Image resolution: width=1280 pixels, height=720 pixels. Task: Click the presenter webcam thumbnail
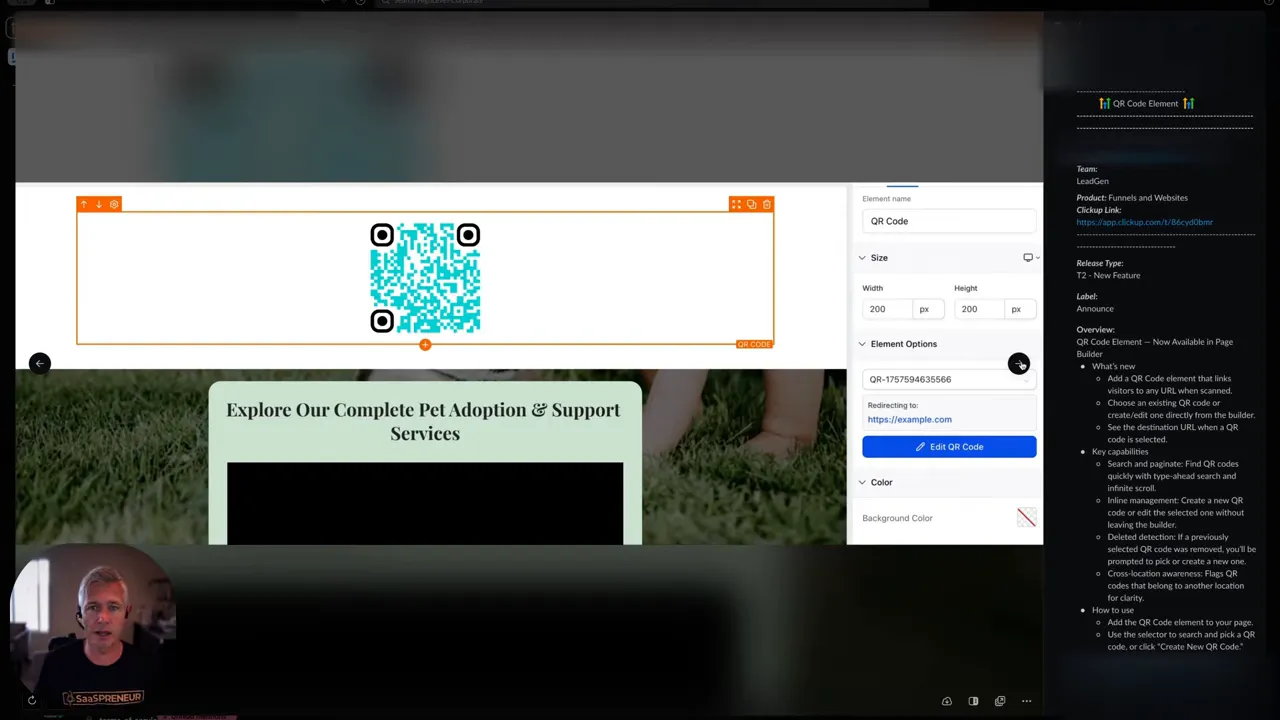[92, 628]
